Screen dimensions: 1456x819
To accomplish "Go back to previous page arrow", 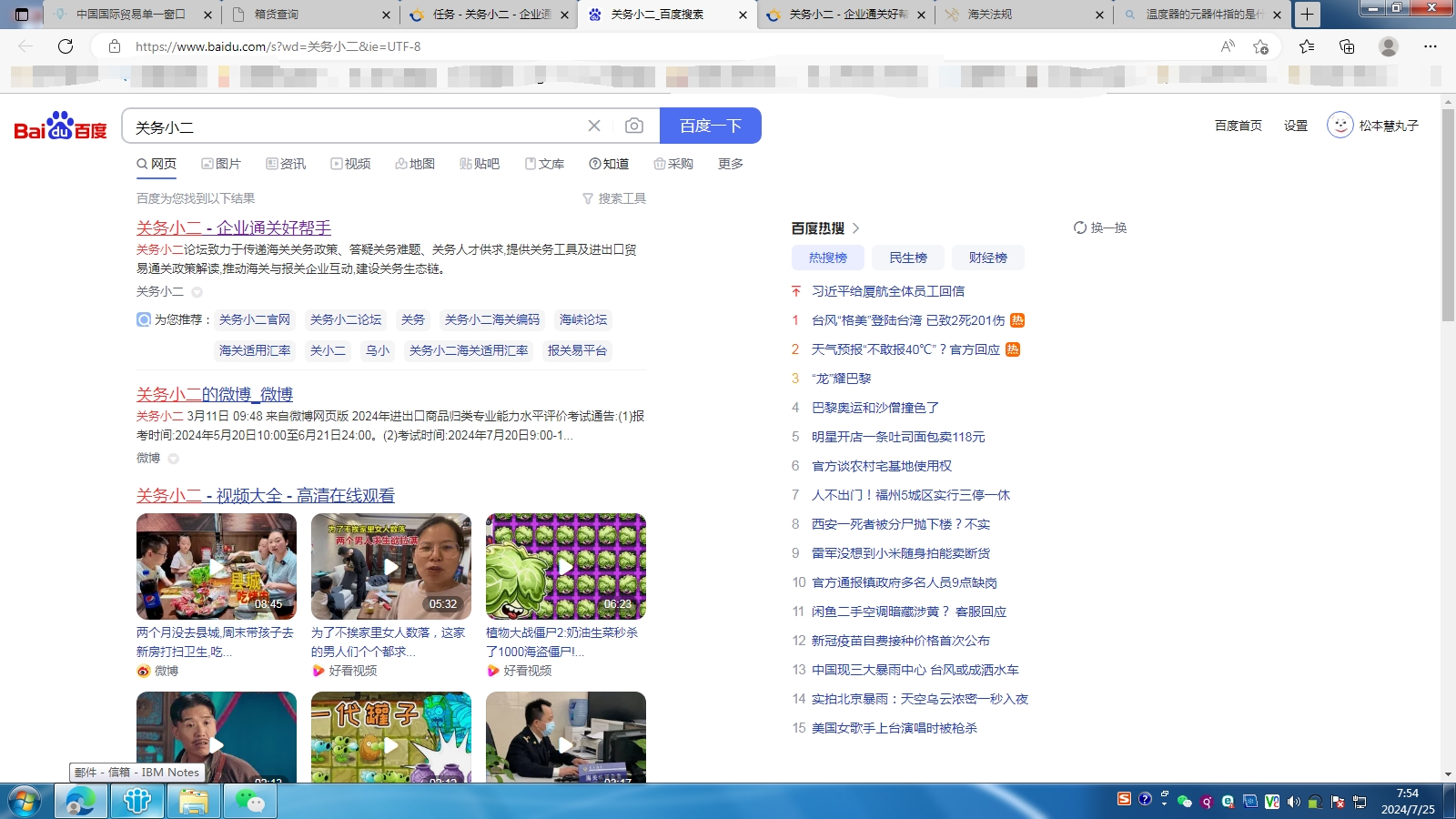I will pos(25,46).
